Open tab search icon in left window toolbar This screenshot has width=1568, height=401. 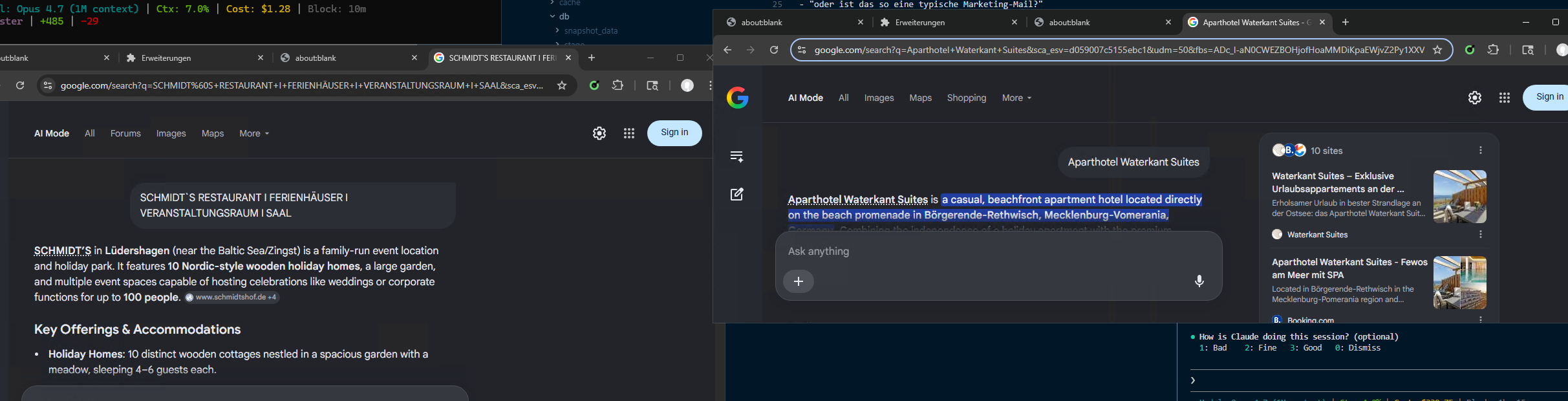tap(652, 85)
